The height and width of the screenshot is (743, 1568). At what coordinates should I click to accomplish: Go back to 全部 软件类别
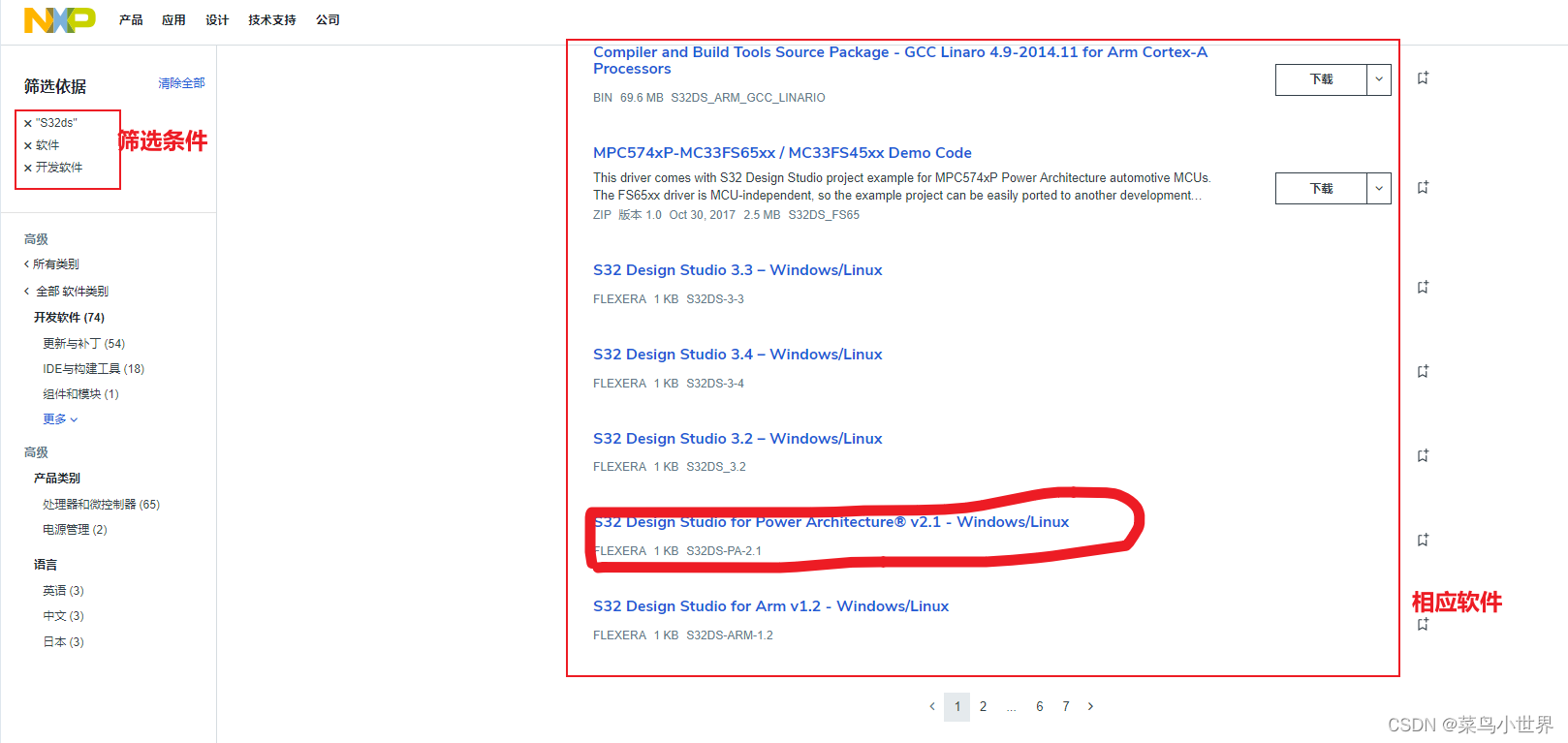(66, 292)
